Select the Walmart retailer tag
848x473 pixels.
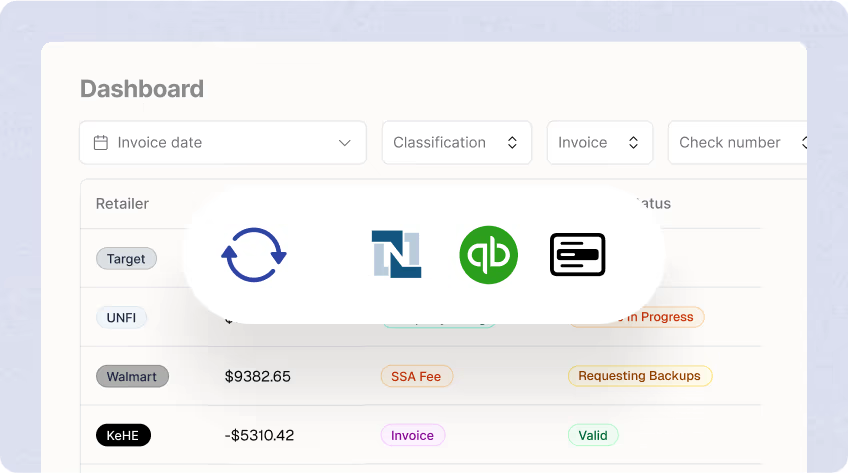132,376
